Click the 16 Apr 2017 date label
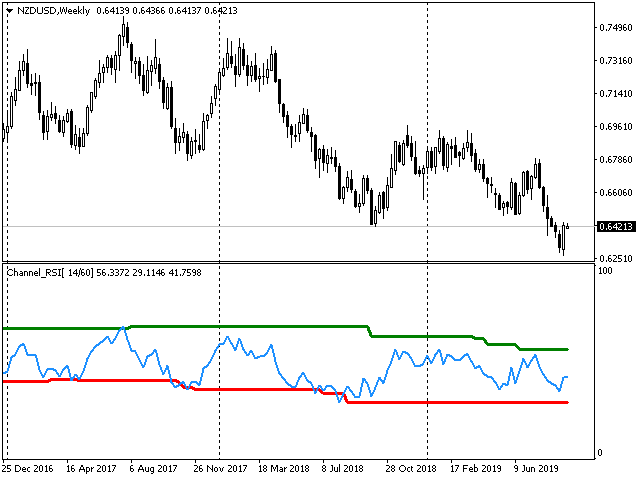 tap(91, 469)
